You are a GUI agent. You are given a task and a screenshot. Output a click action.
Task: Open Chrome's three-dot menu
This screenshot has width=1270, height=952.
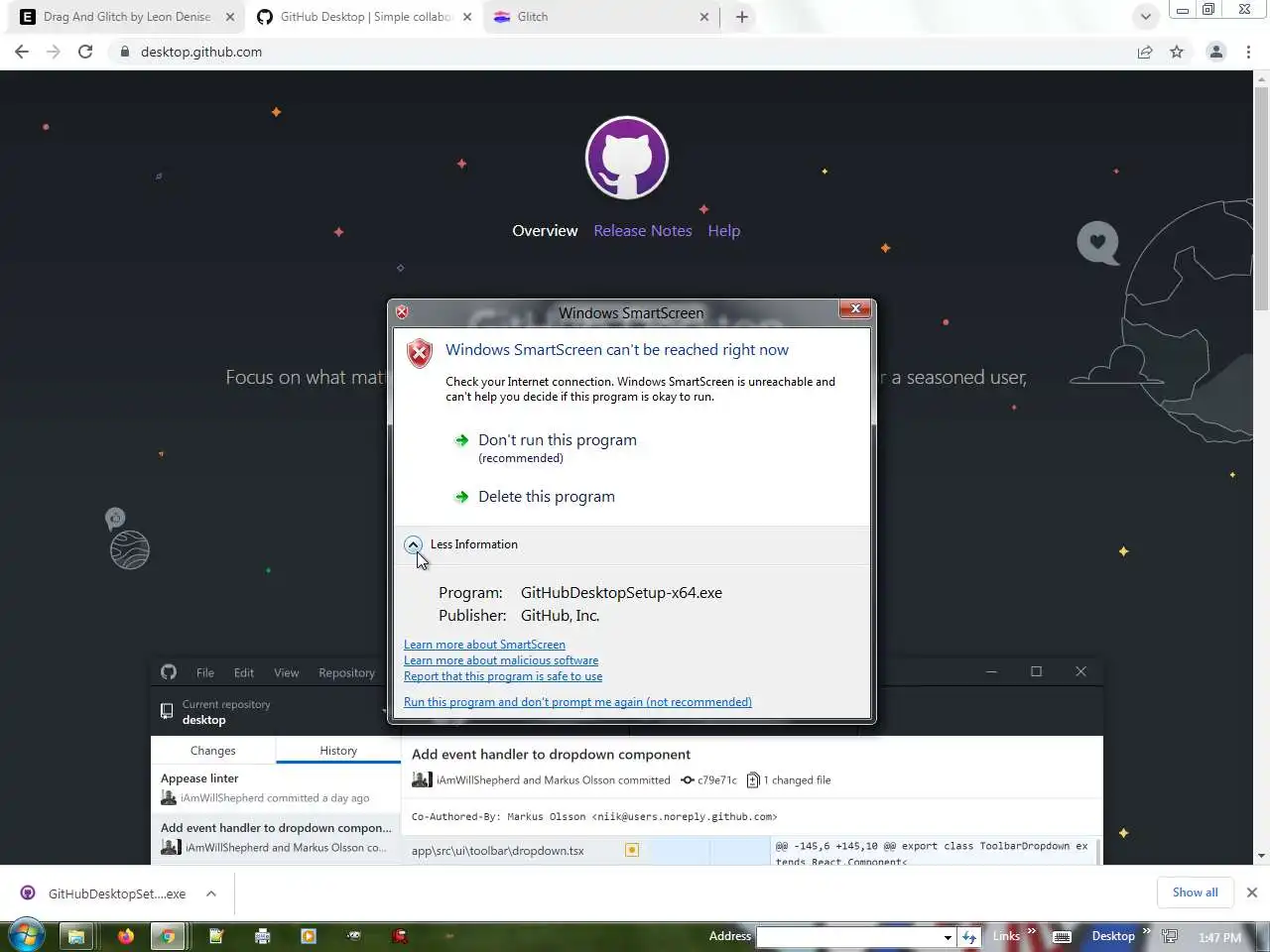(1248, 52)
